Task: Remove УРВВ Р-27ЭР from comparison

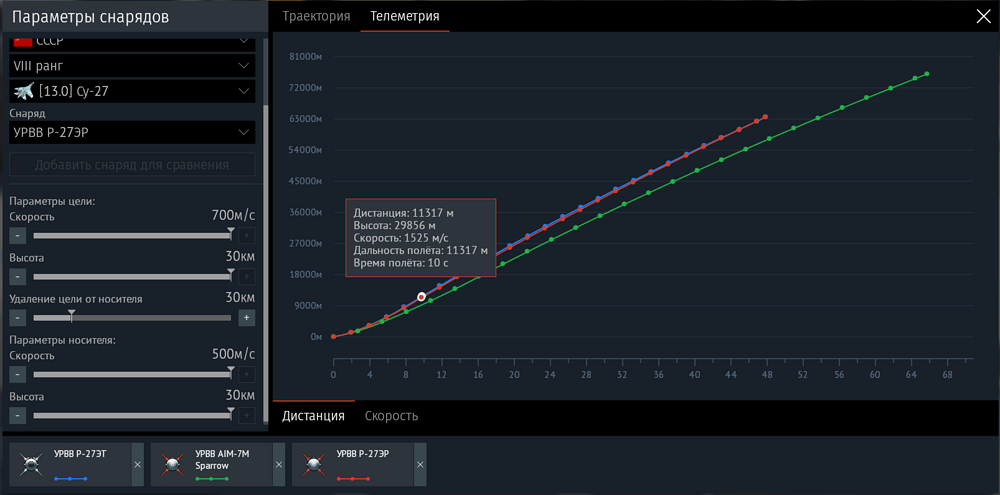Action: (x=420, y=464)
